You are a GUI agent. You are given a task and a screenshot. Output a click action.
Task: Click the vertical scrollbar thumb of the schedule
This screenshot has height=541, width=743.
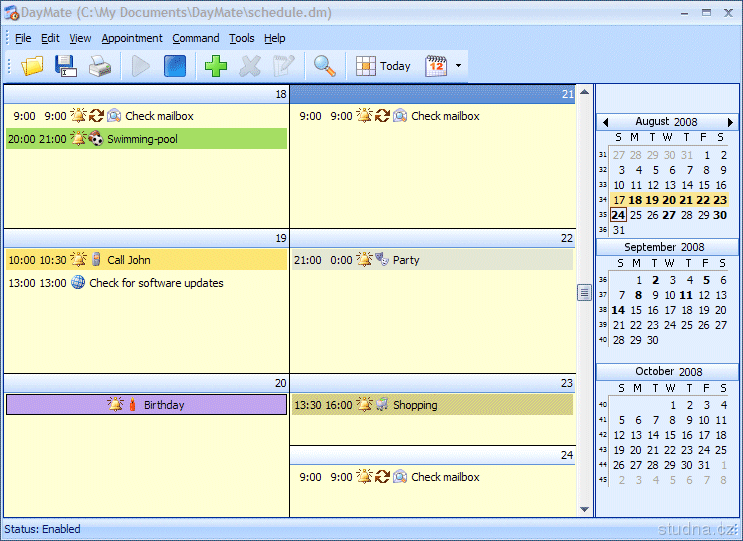(584, 292)
